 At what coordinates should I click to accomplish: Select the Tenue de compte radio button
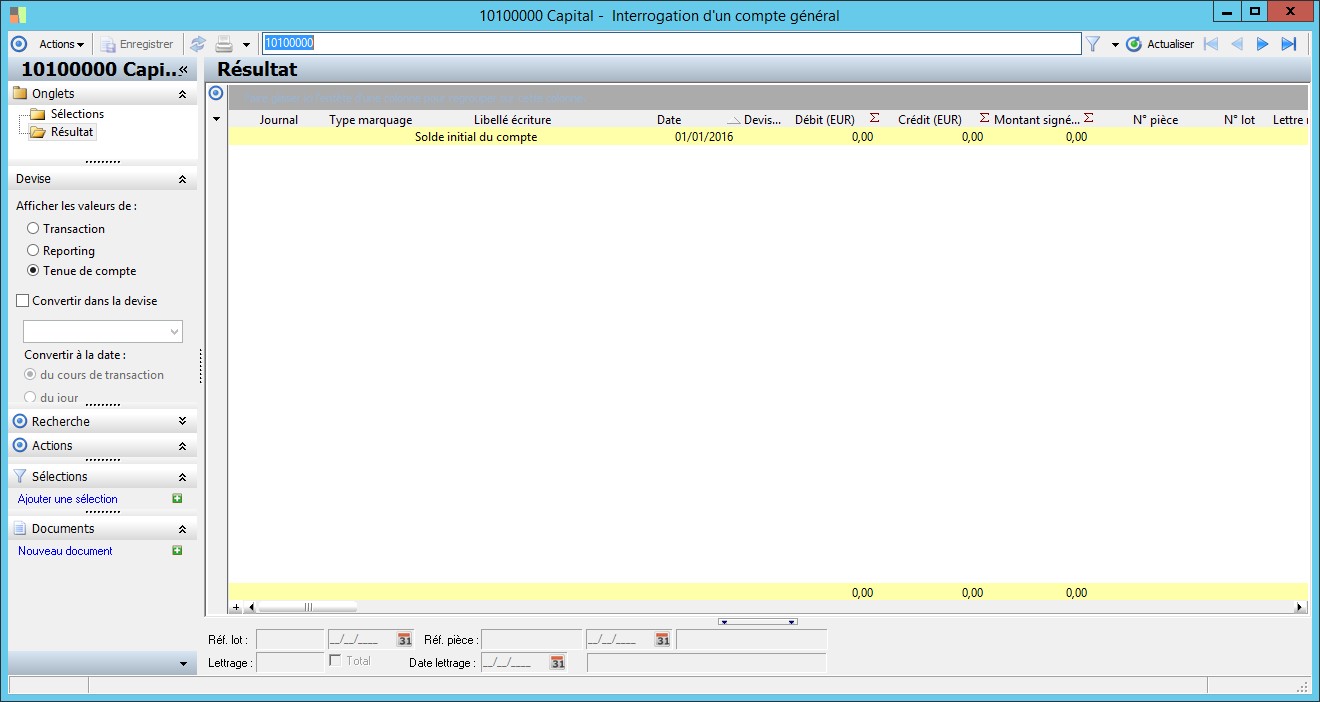coord(33,271)
